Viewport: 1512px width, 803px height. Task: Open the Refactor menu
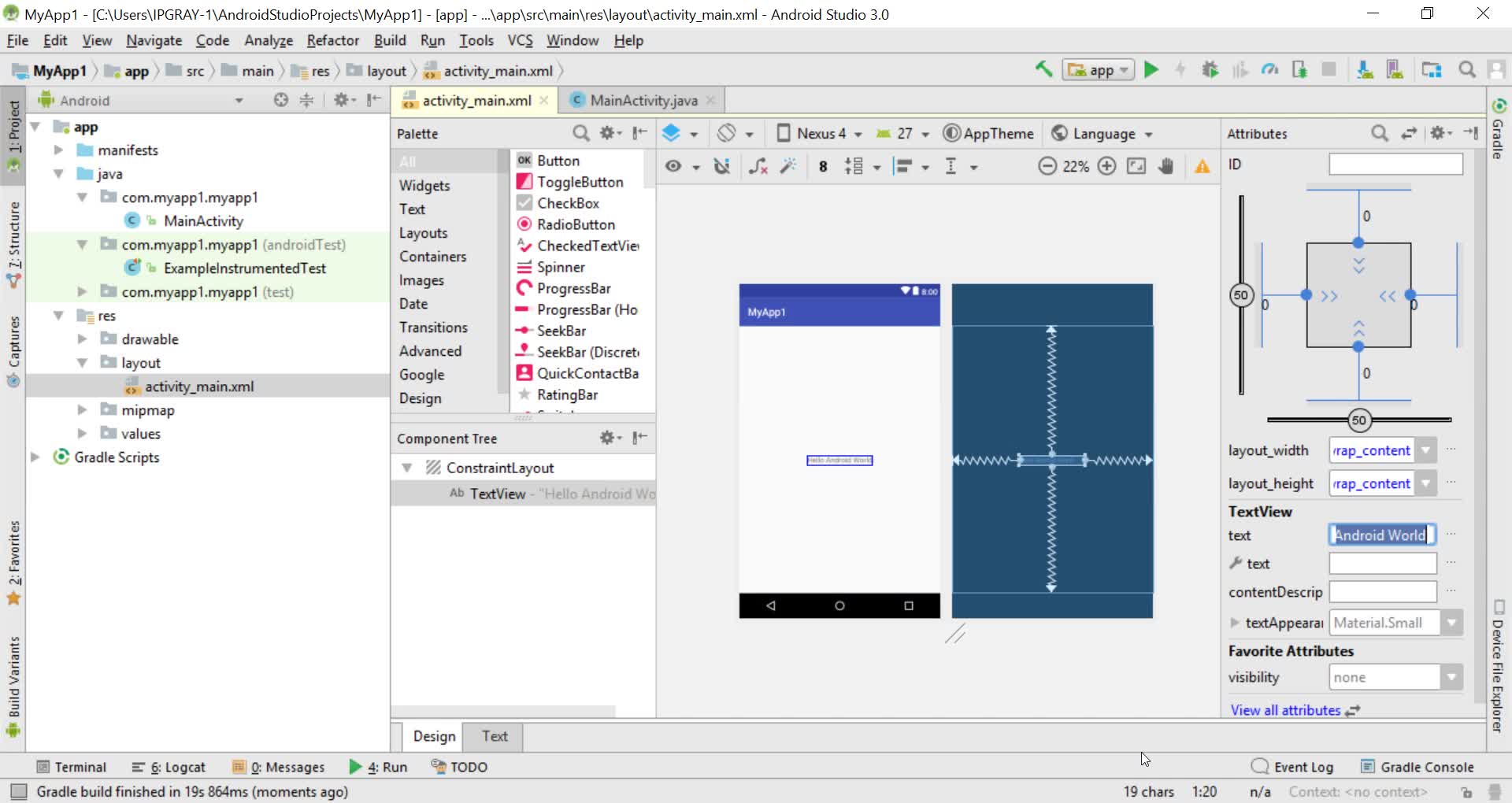tap(332, 40)
